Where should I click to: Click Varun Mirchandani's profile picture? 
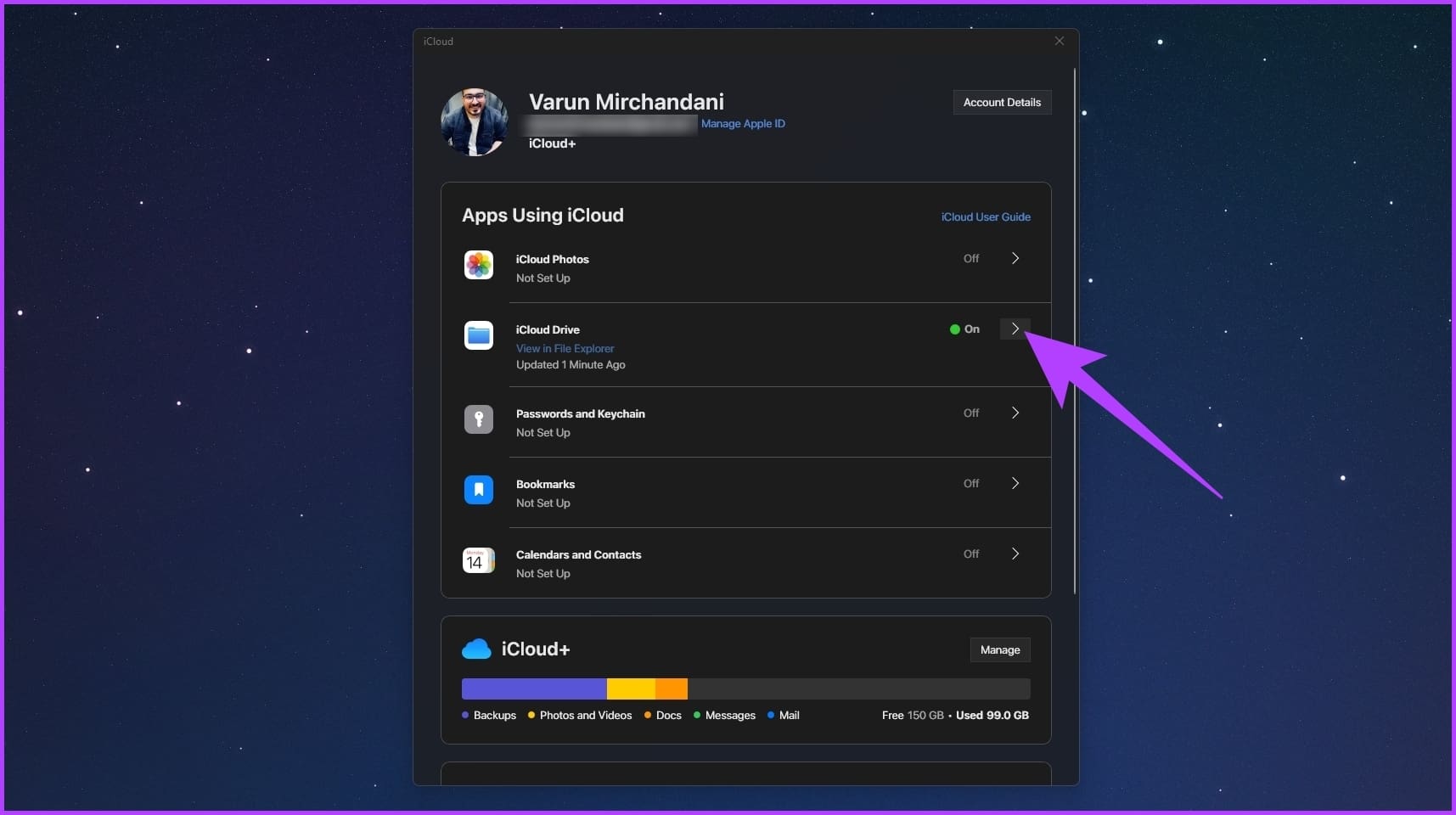(475, 122)
